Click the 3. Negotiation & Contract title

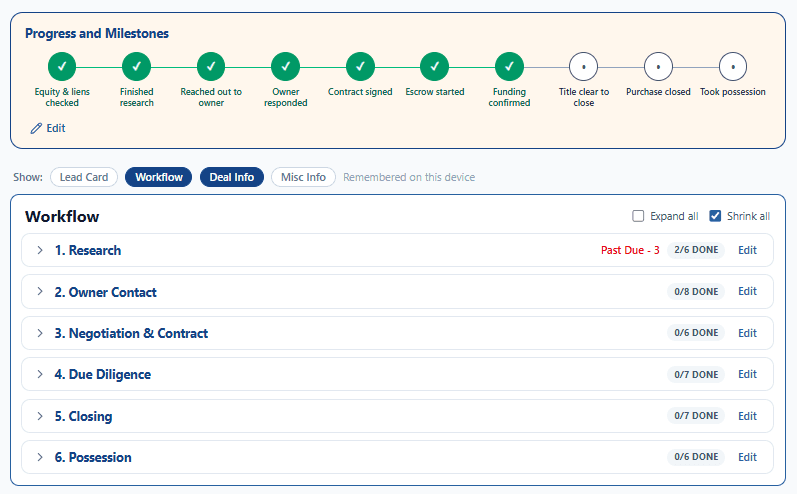(131, 333)
